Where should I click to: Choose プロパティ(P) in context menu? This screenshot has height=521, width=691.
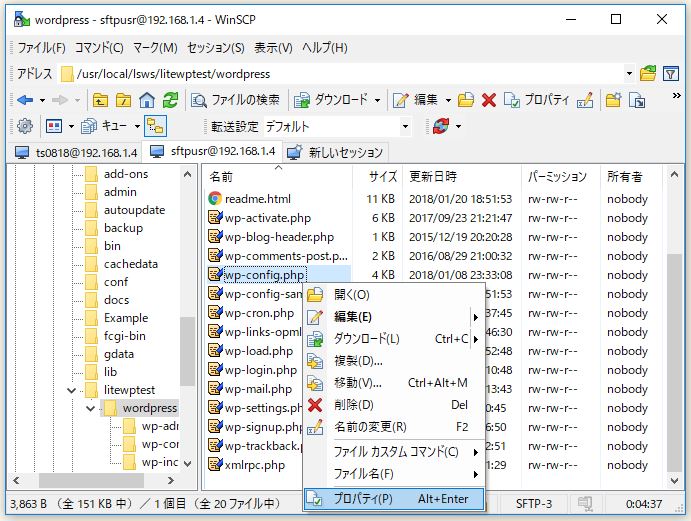[x=394, y=499]
